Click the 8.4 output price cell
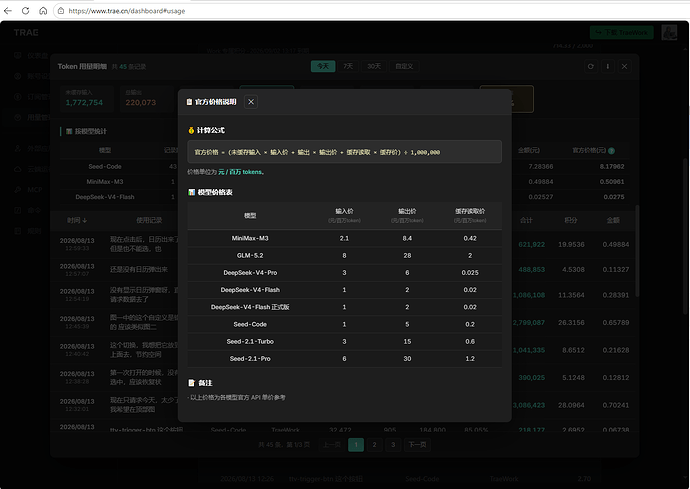The width and height of the screenshot is (690, 489). 407,238
